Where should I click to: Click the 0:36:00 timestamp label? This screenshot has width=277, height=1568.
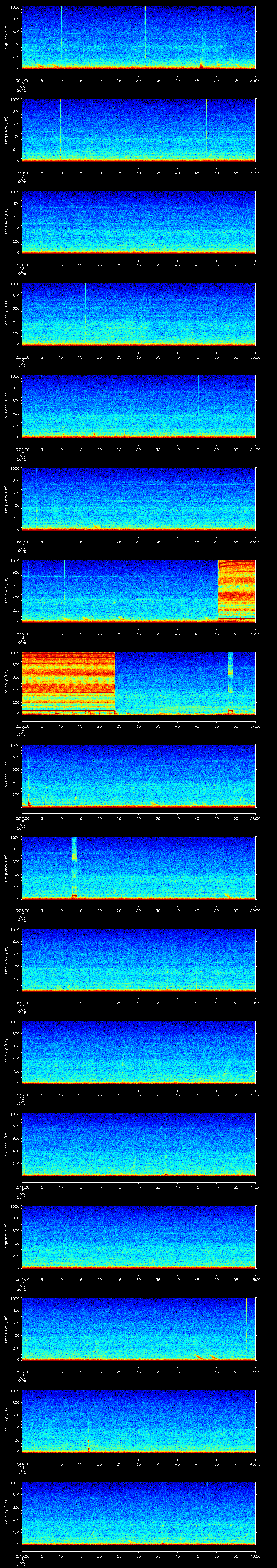pyautogui.click(x=22, y=726)
